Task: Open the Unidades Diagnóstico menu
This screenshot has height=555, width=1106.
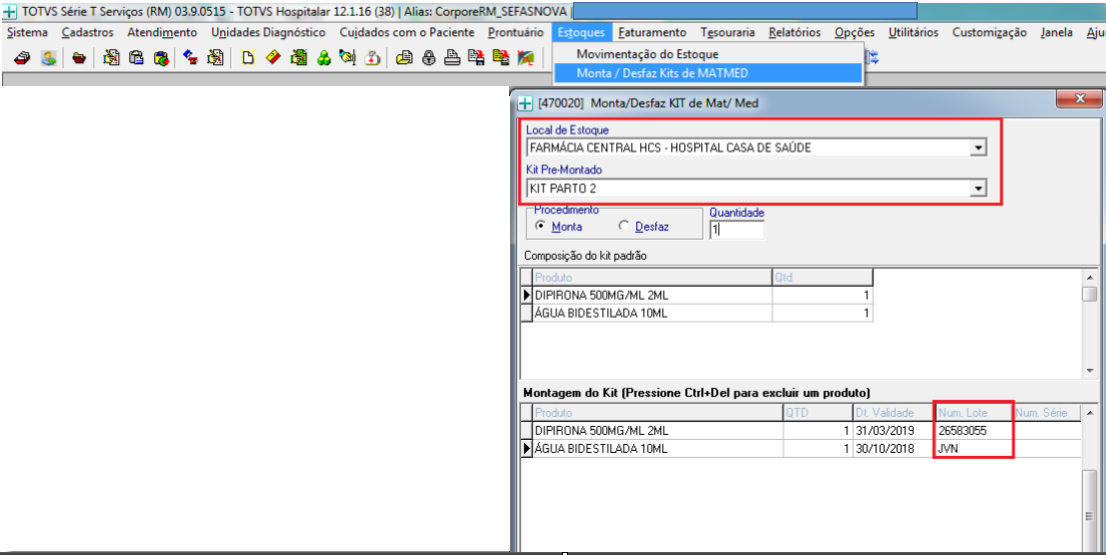Action: [268, 32]
